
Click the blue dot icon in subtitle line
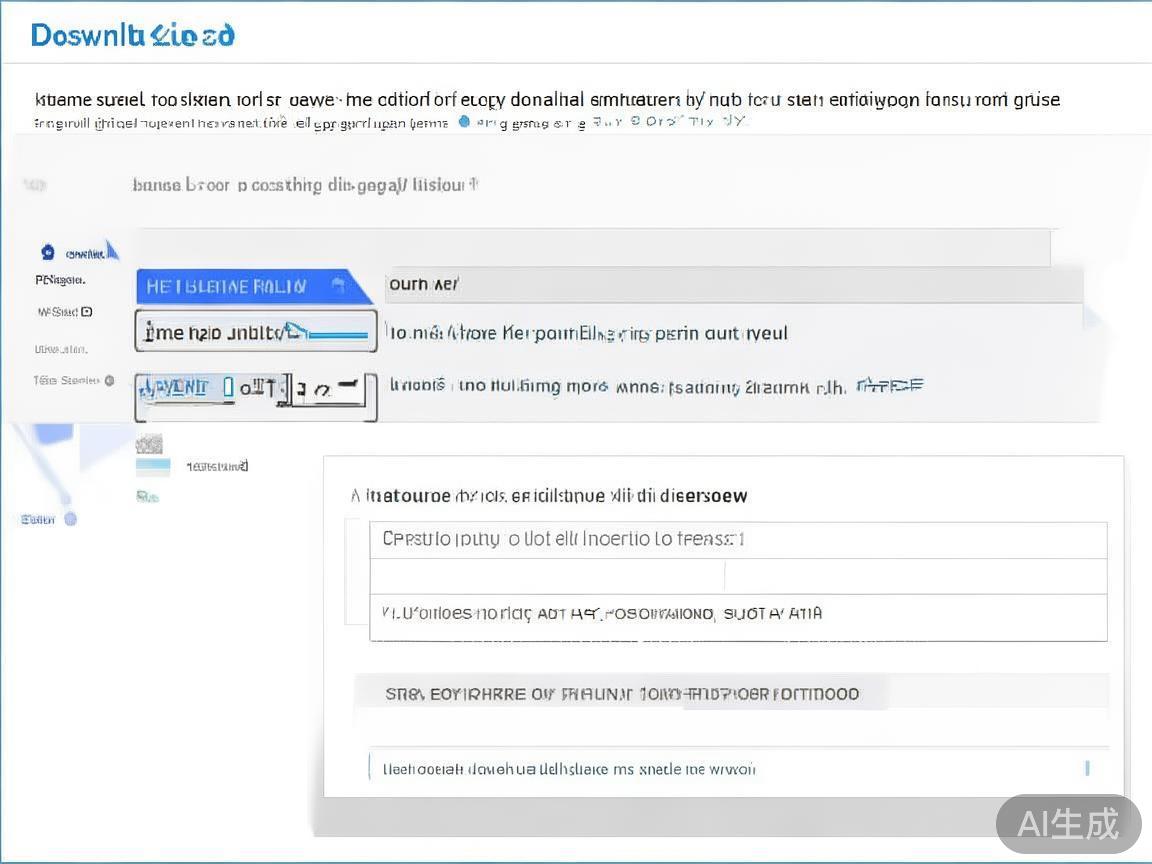(x=463, y=122)
